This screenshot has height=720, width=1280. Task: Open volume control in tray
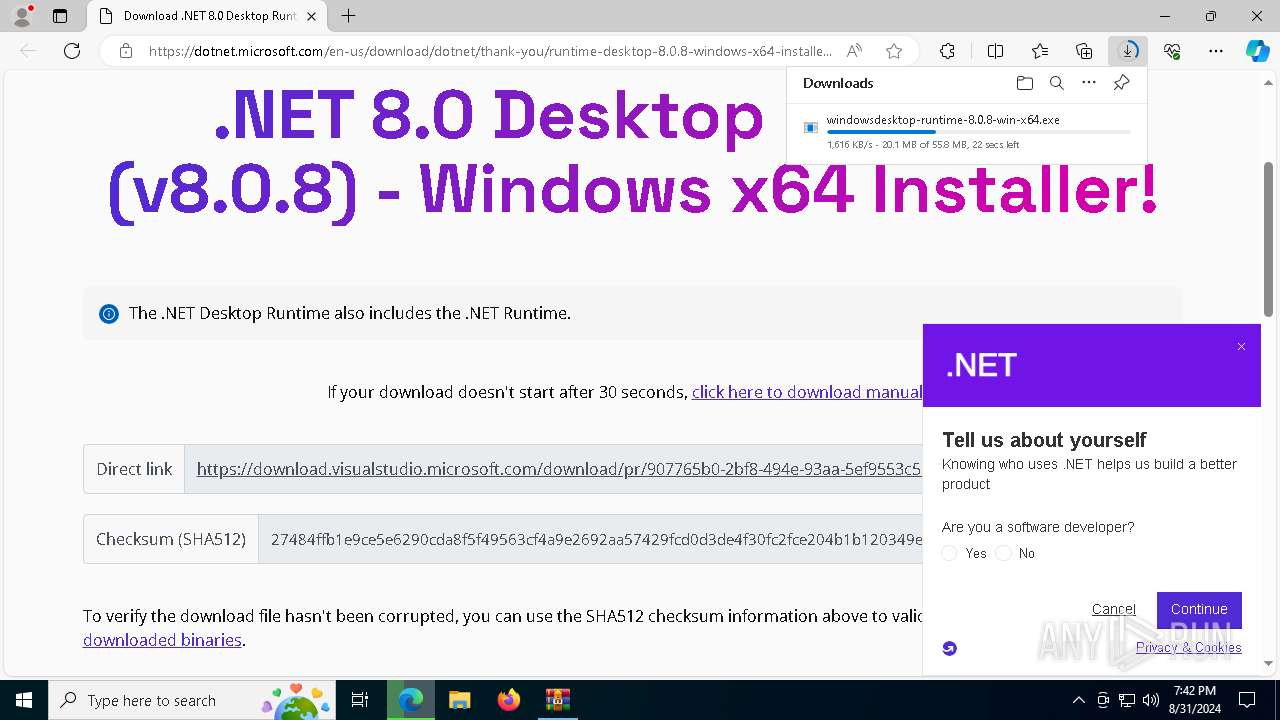coord(1151,700)
